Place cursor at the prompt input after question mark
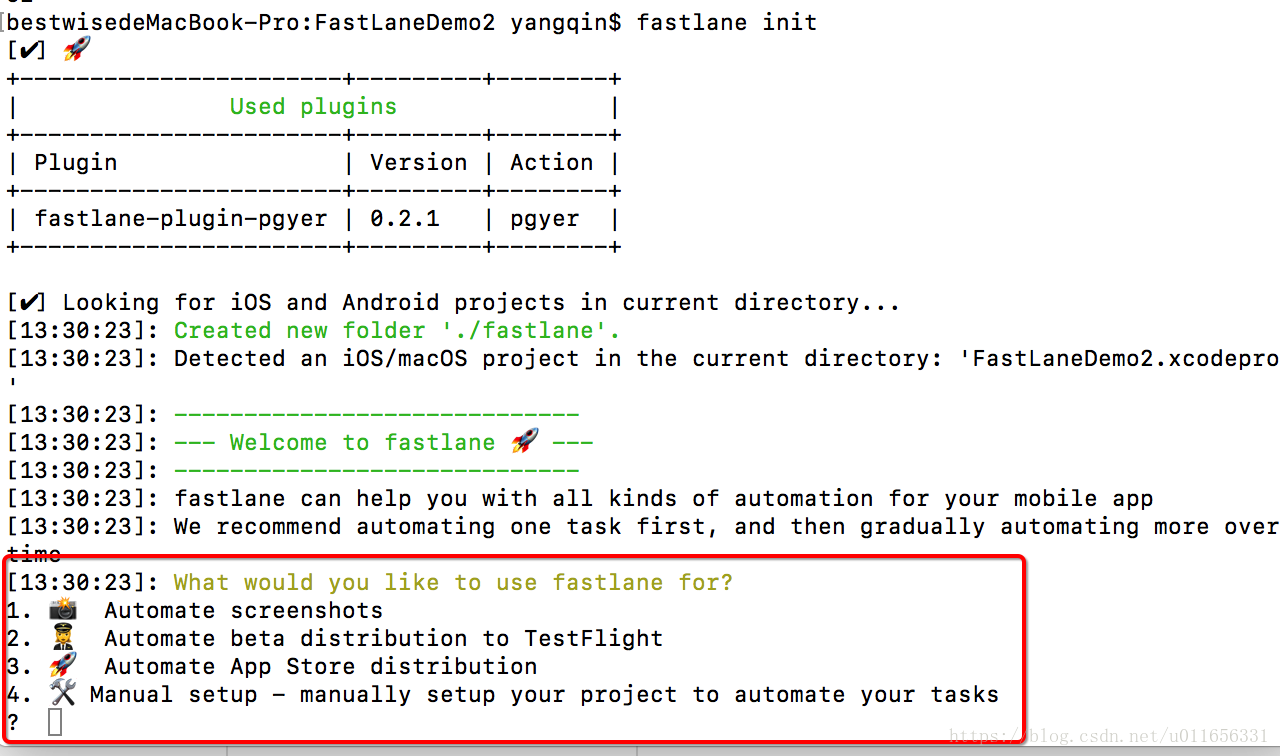The image size is (1280, 756). [55, 722]
